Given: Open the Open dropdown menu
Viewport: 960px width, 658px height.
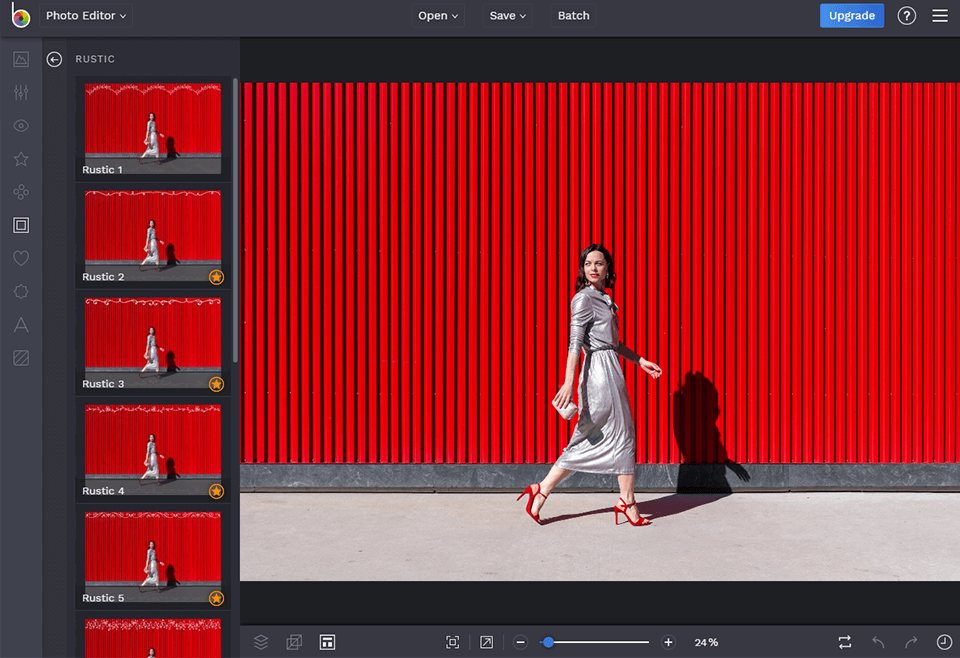Looking at the screenshot, I should pyautogui.click(x=438, y=16).
